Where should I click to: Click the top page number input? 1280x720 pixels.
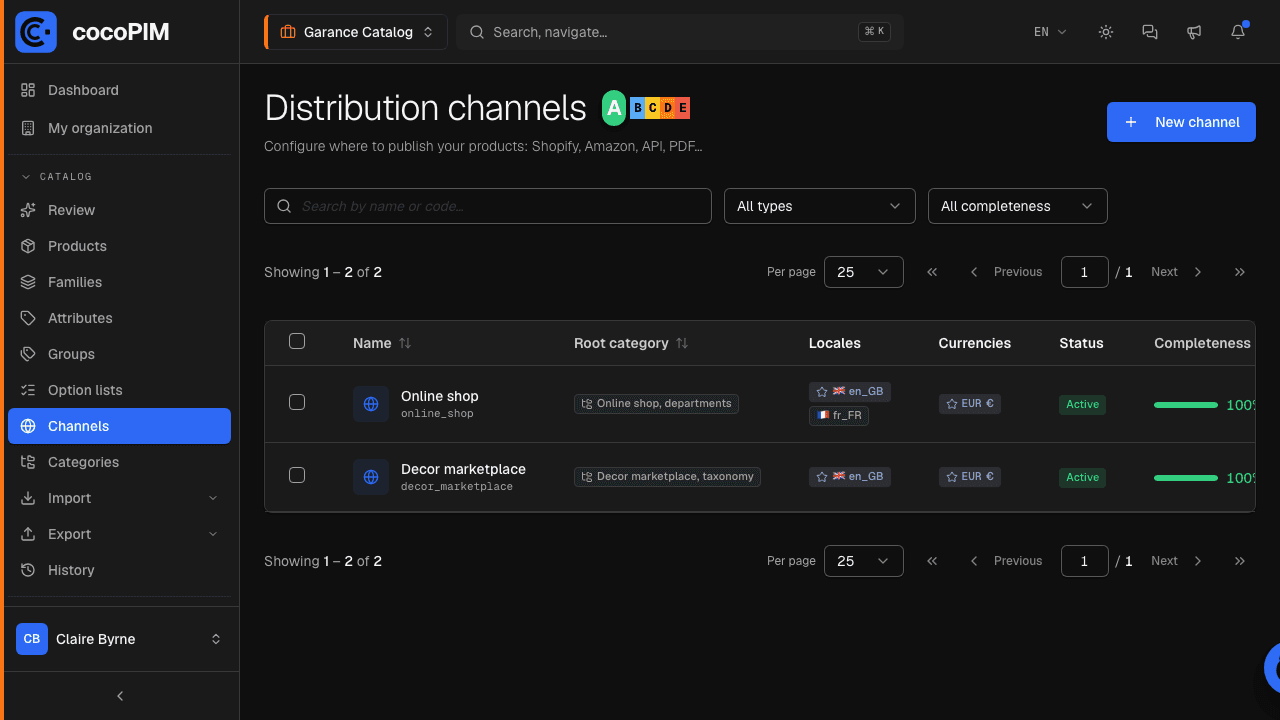point(1084,272)
